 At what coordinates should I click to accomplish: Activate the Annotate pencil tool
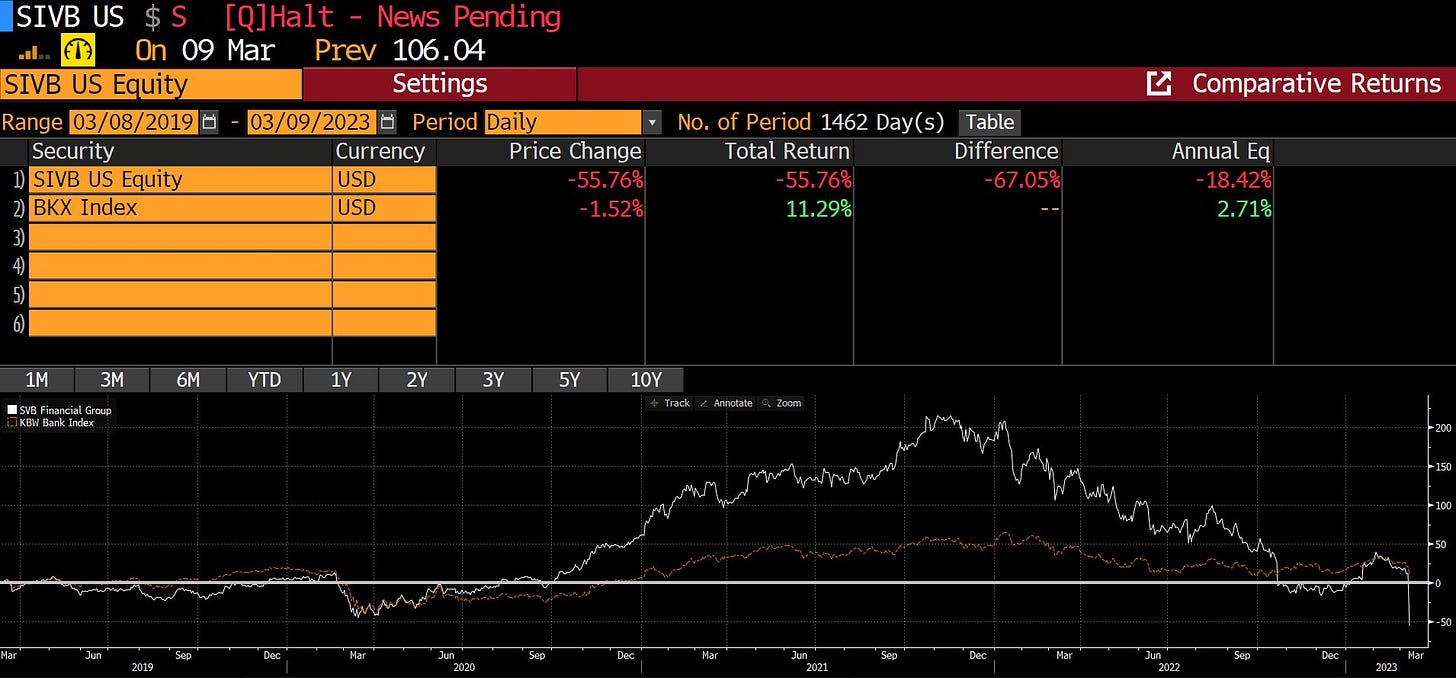[726, 403]
